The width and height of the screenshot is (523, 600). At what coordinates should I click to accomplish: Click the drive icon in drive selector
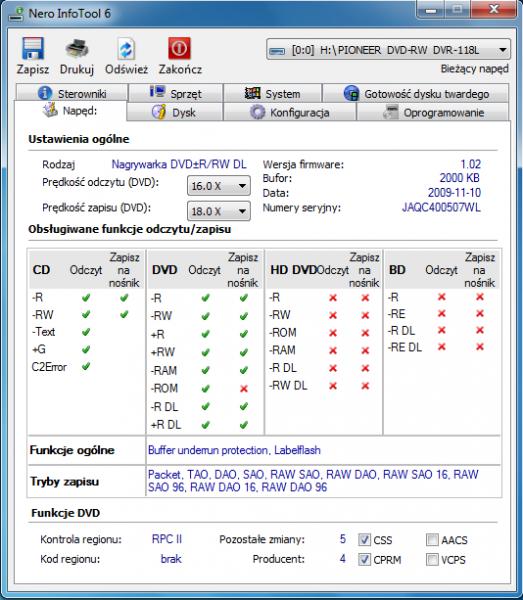[277, 51]
